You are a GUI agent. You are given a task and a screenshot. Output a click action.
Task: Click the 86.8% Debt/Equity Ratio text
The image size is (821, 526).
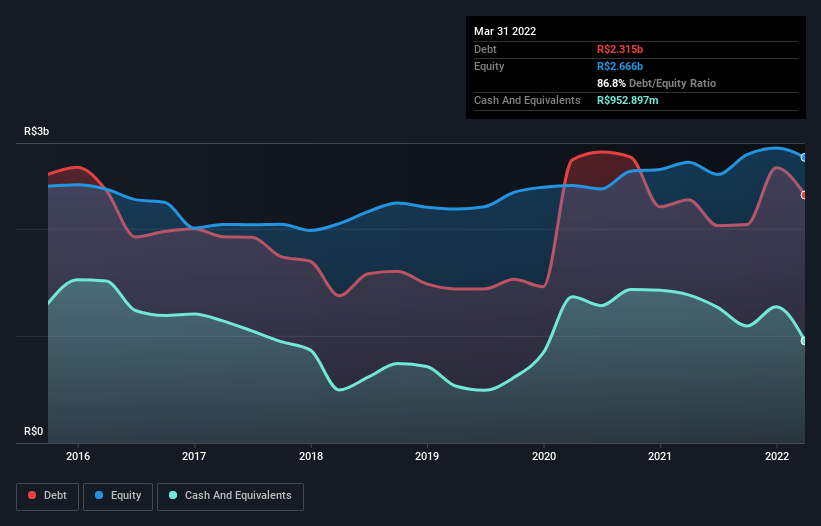point(657,83)
